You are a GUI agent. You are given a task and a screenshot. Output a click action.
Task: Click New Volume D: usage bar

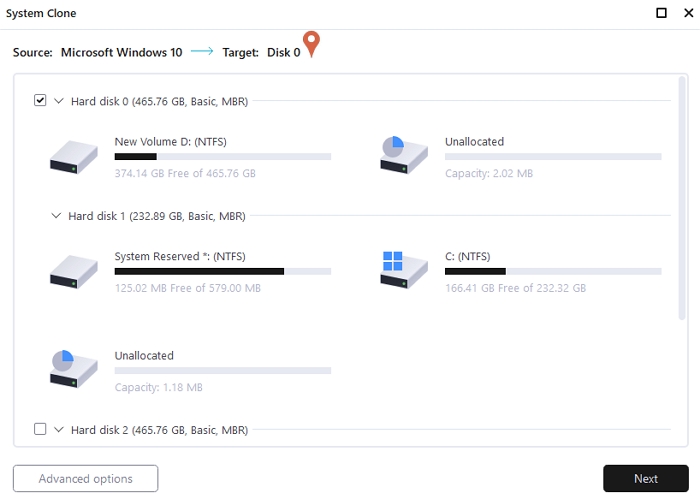tap(223, 157)
